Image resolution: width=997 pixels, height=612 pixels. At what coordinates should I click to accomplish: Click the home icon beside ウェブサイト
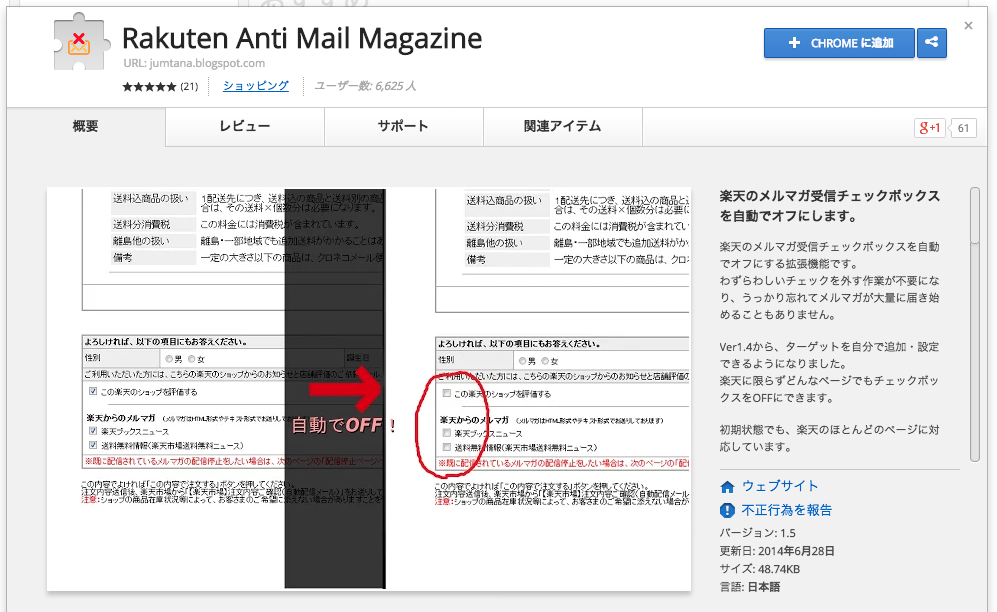click(x=727, y=487)
